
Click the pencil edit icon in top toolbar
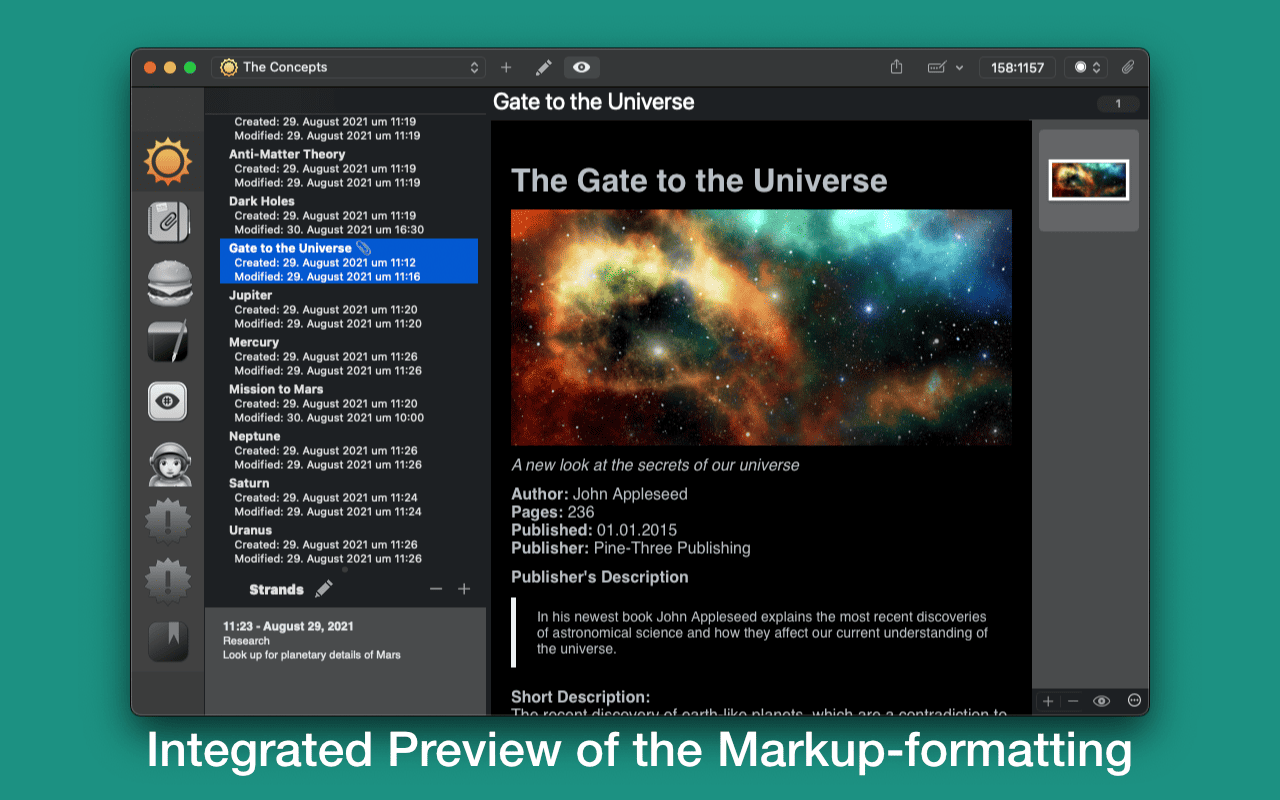pyautogui.click(x=543, y=68)
